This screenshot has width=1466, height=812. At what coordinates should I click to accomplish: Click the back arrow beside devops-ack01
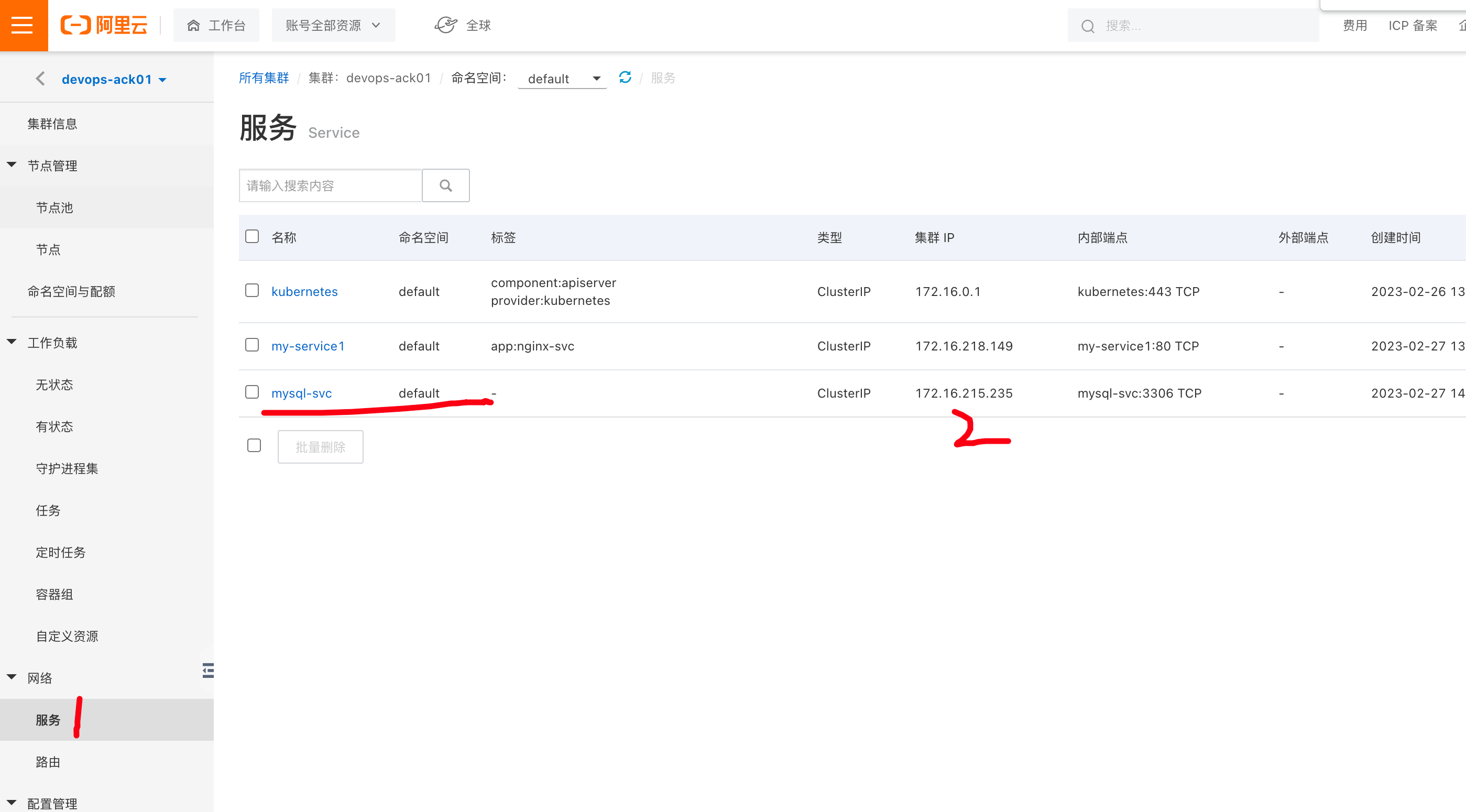[x=40, y=79]
